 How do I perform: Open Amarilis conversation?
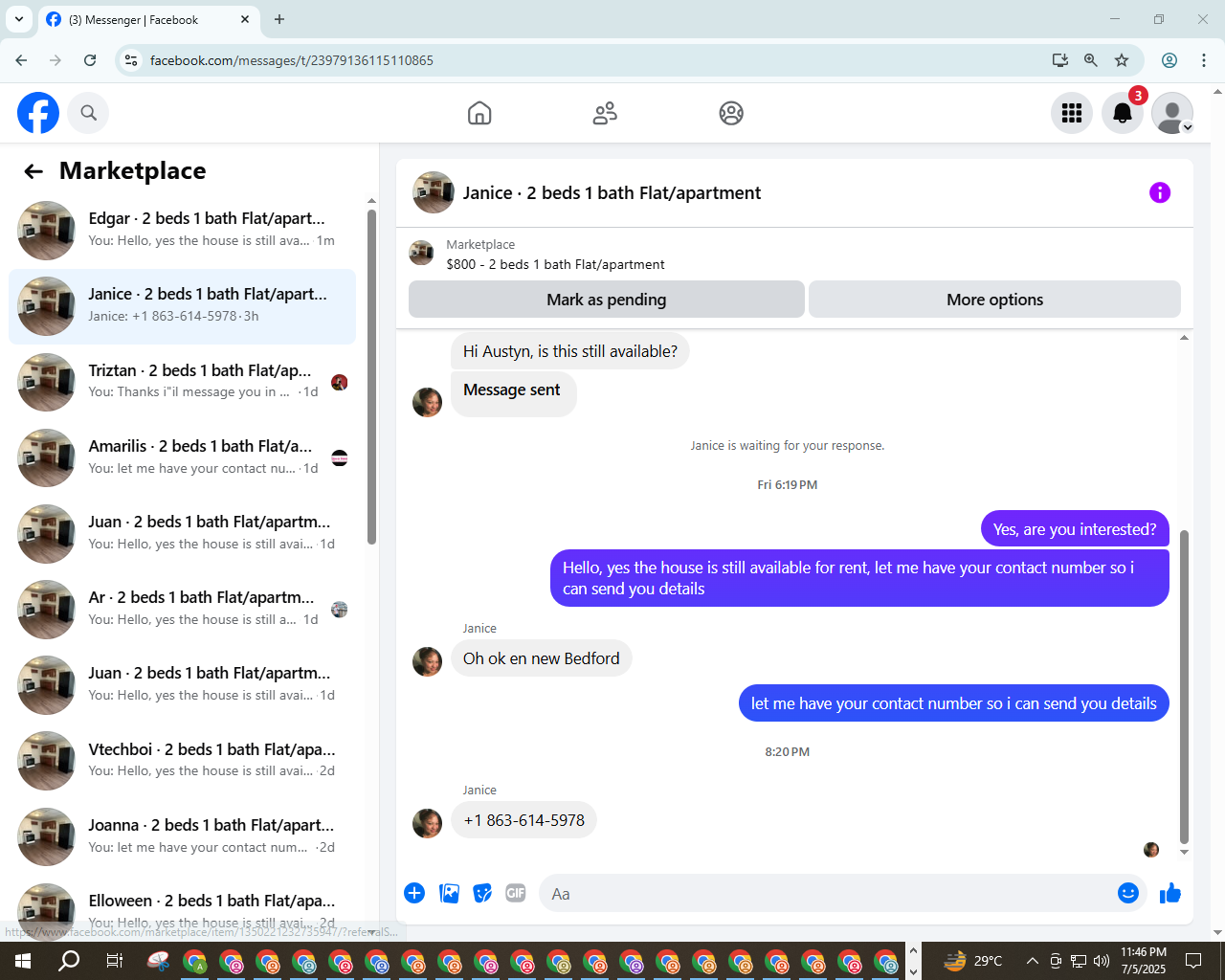(182, 457)
